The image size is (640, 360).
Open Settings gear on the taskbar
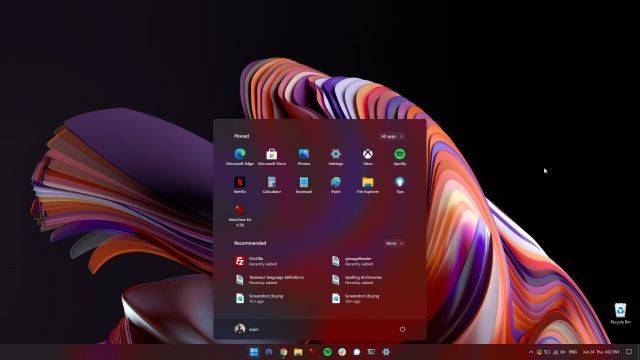[x=386, y=352]
